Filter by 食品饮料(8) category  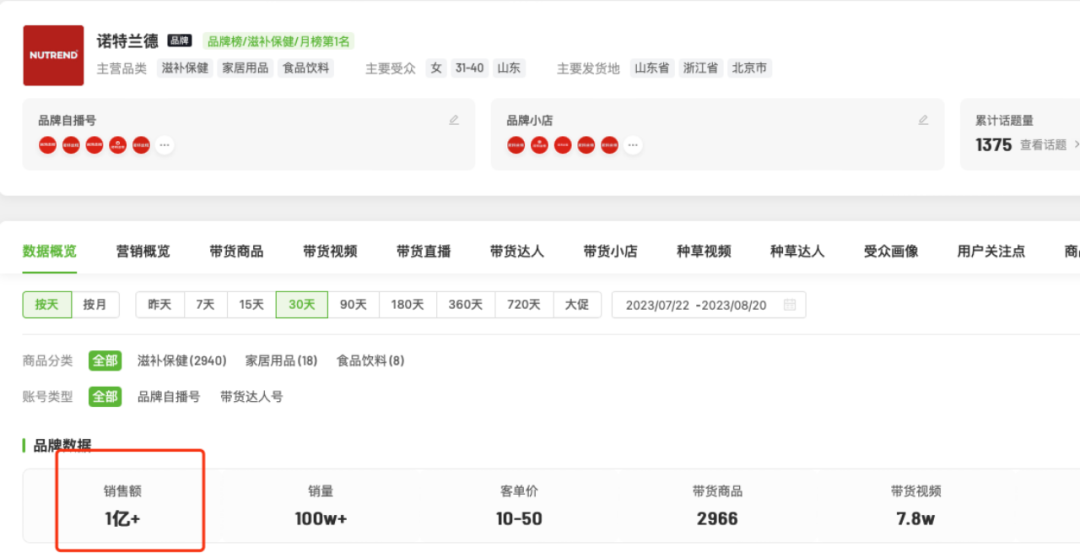371,361
